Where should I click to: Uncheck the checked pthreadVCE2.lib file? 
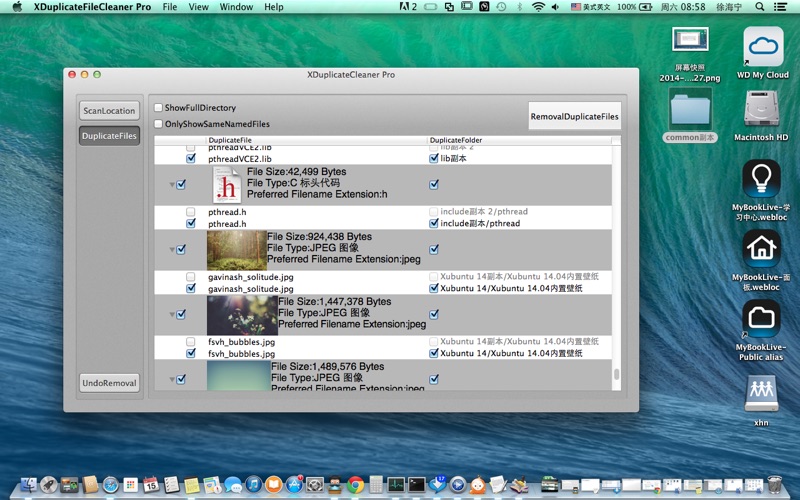[x=191, y=159]
